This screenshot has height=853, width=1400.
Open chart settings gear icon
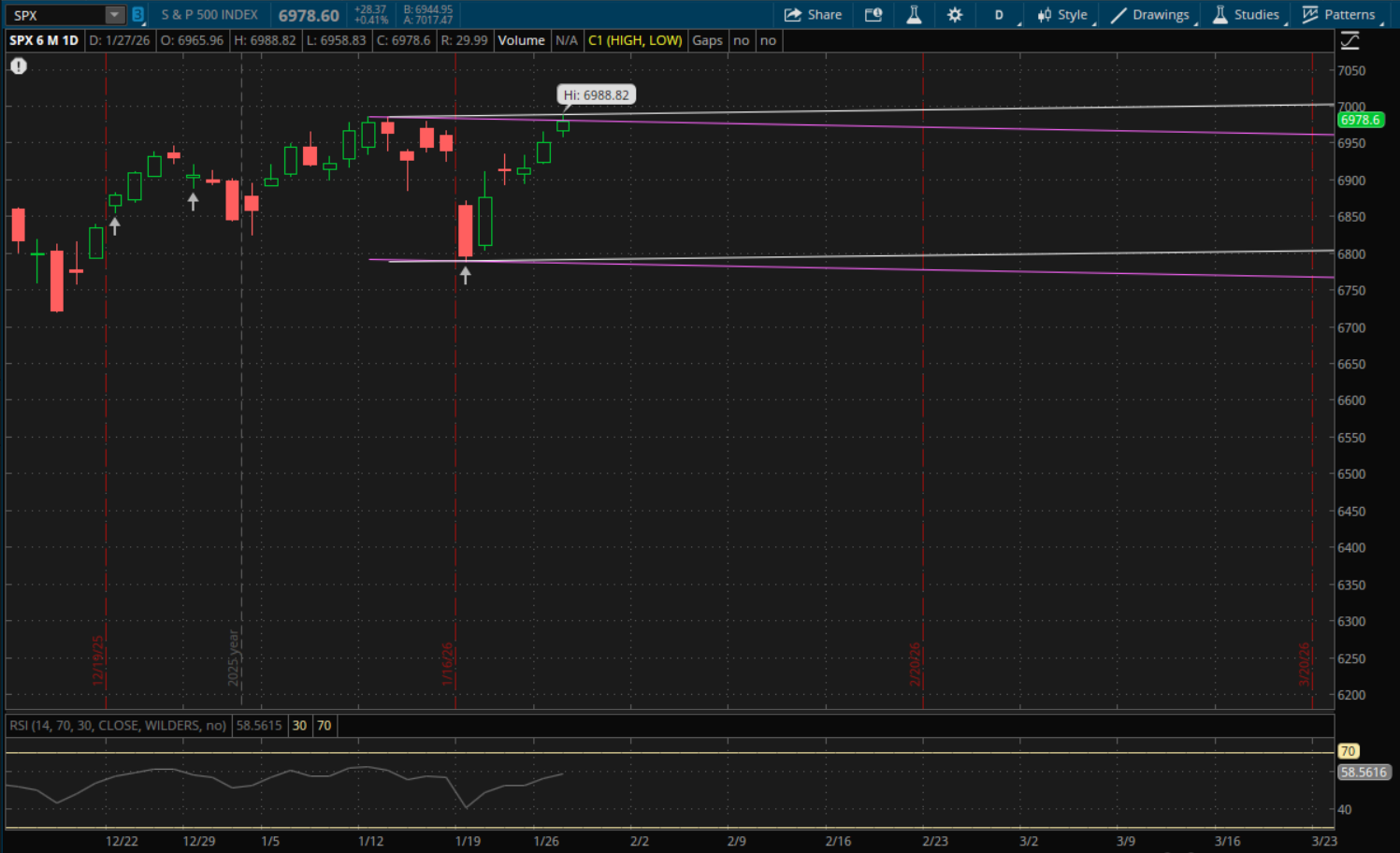click(954, 15)
